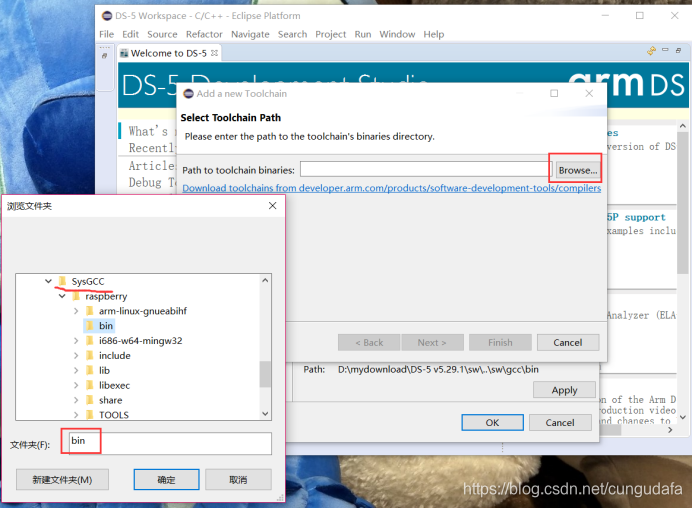Image resolution: width=693 pixels, height=508 pixels.
Task: Click OK in the preferences dialog
Action: click(492, 422)
